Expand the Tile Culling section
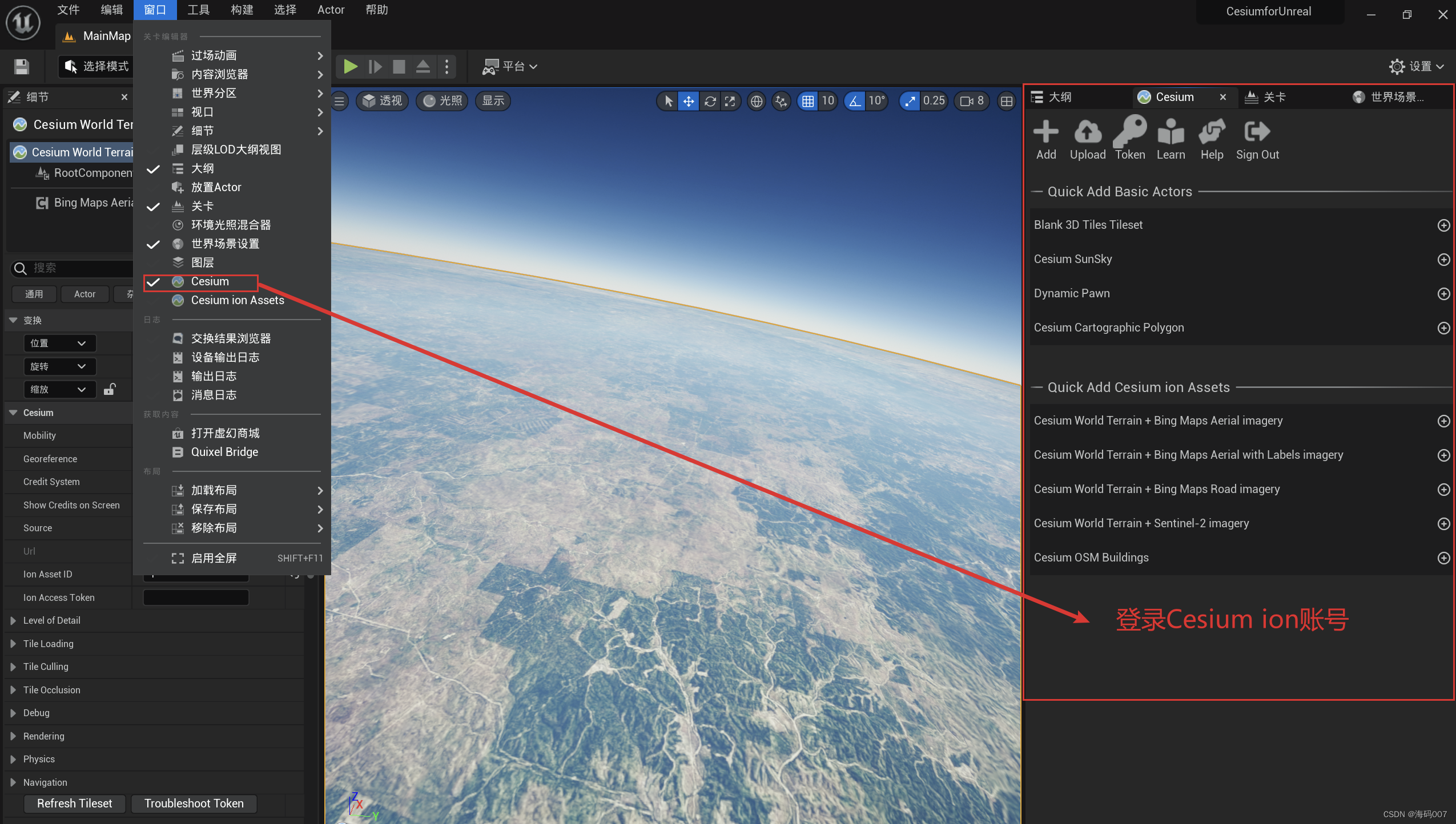Screen dimensions: 1456x824 coord(13,667)
